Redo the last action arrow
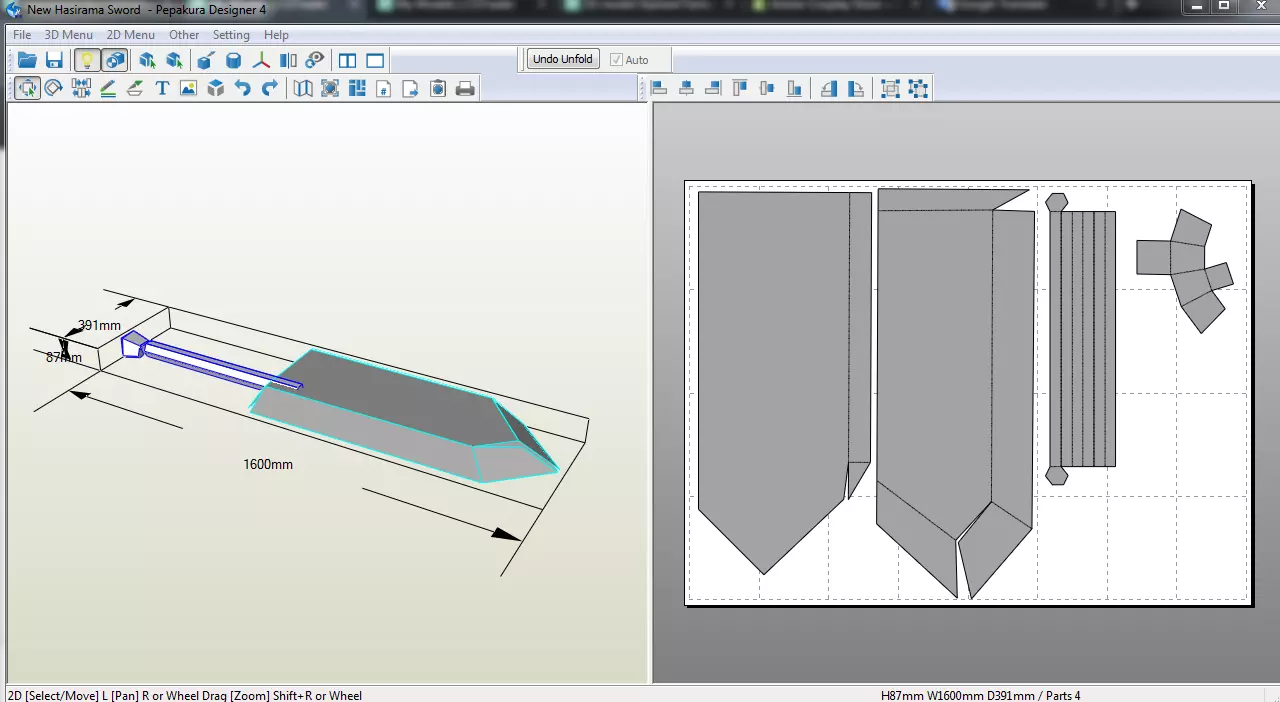Screen dimensions: 1280x702 pyautogui.click(x=269, y=88)
